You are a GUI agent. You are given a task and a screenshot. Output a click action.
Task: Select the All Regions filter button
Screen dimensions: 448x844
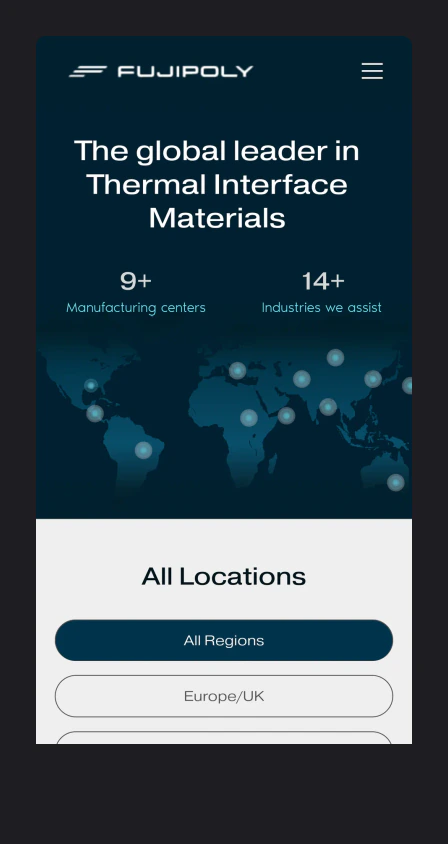[224, 640]
